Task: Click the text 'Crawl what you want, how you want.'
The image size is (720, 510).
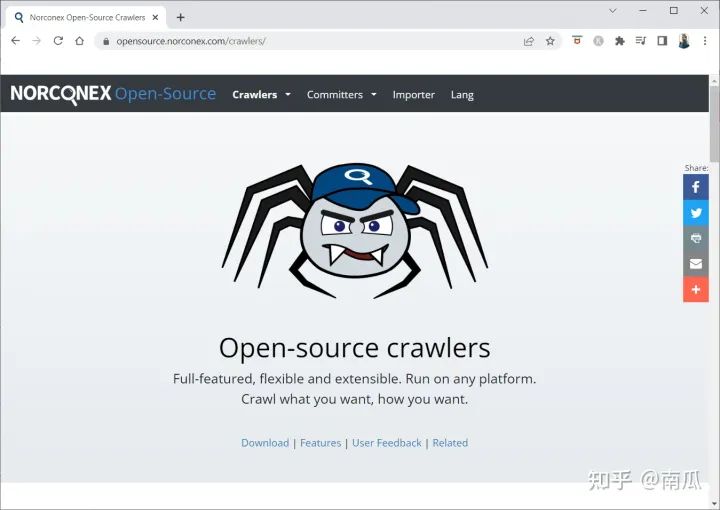Action: [x=354, y=399]
